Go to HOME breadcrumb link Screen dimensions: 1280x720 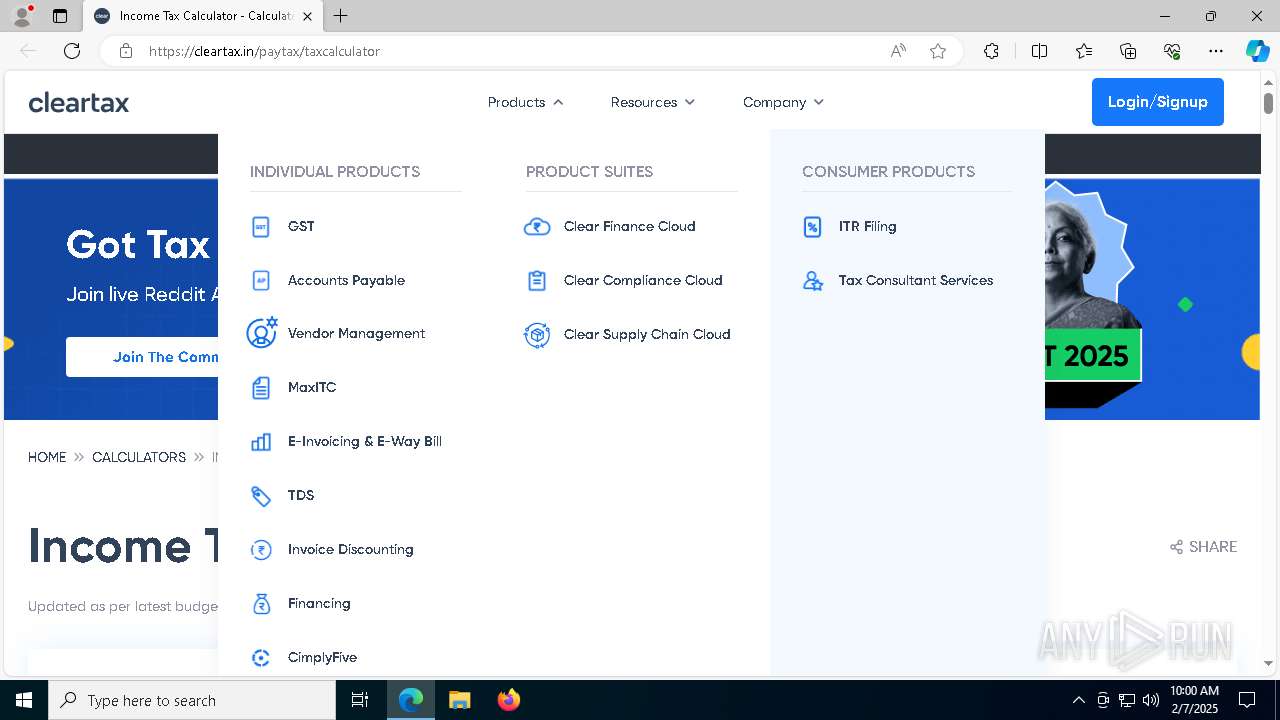point(47,457)
